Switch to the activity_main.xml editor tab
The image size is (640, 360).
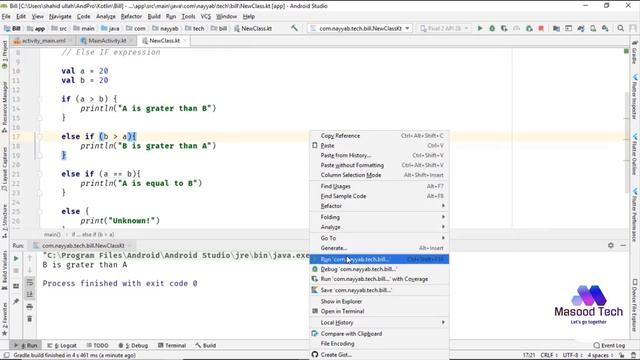(x=43, y=40)
